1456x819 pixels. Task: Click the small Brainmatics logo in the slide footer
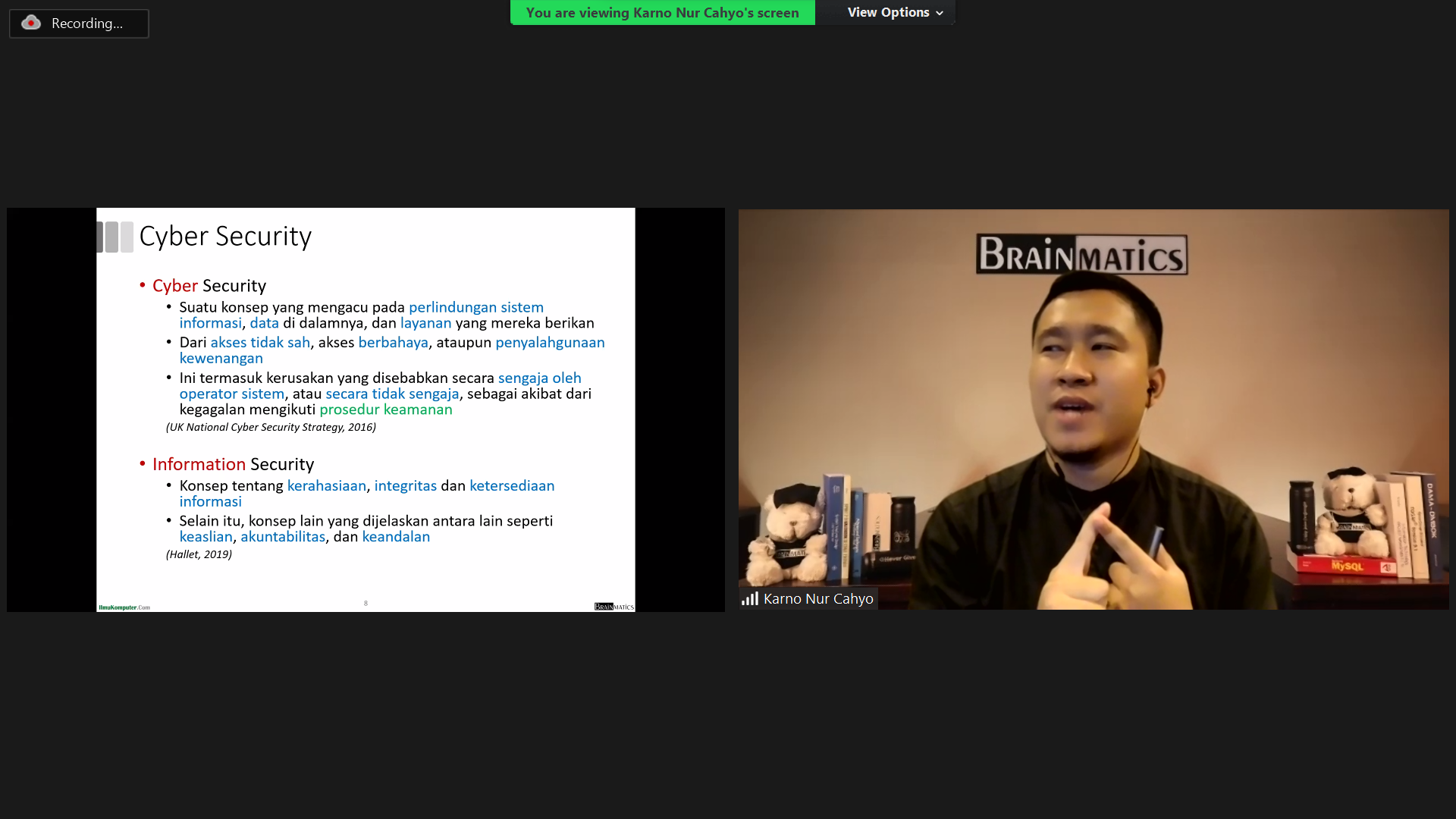613,607
